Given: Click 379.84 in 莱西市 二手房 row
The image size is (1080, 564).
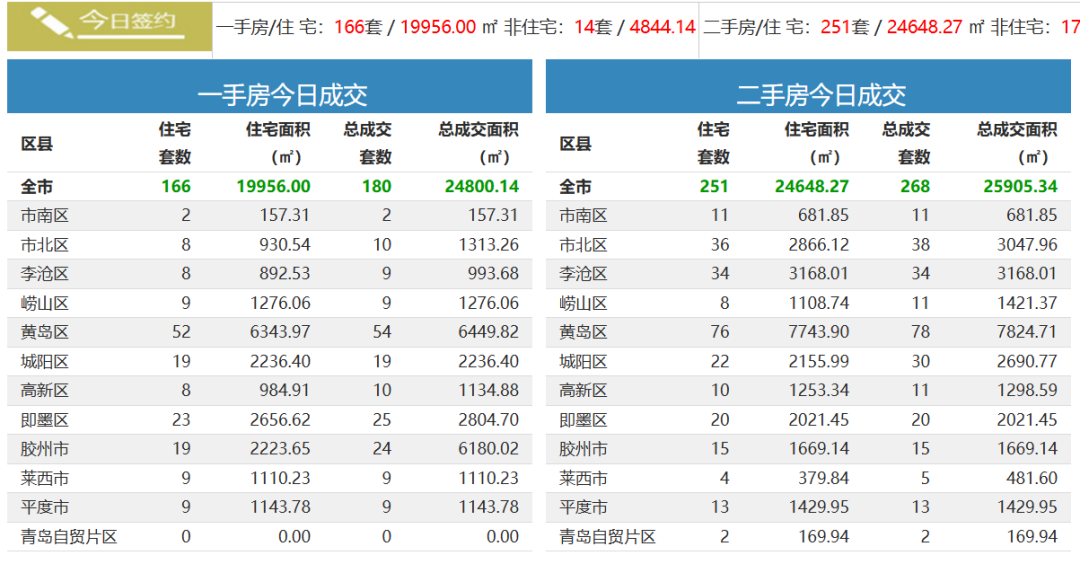Looking at the screenshot, I should [x=823, y=478].
